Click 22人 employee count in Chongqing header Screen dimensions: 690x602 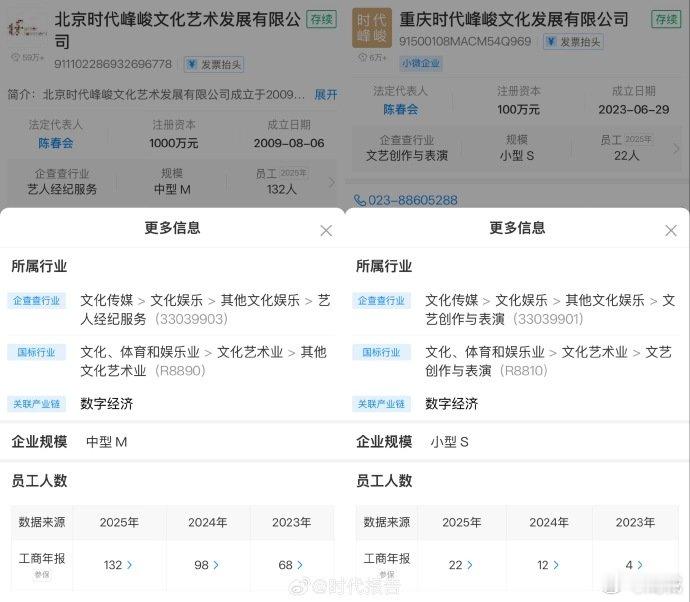(x=626, y=155)
